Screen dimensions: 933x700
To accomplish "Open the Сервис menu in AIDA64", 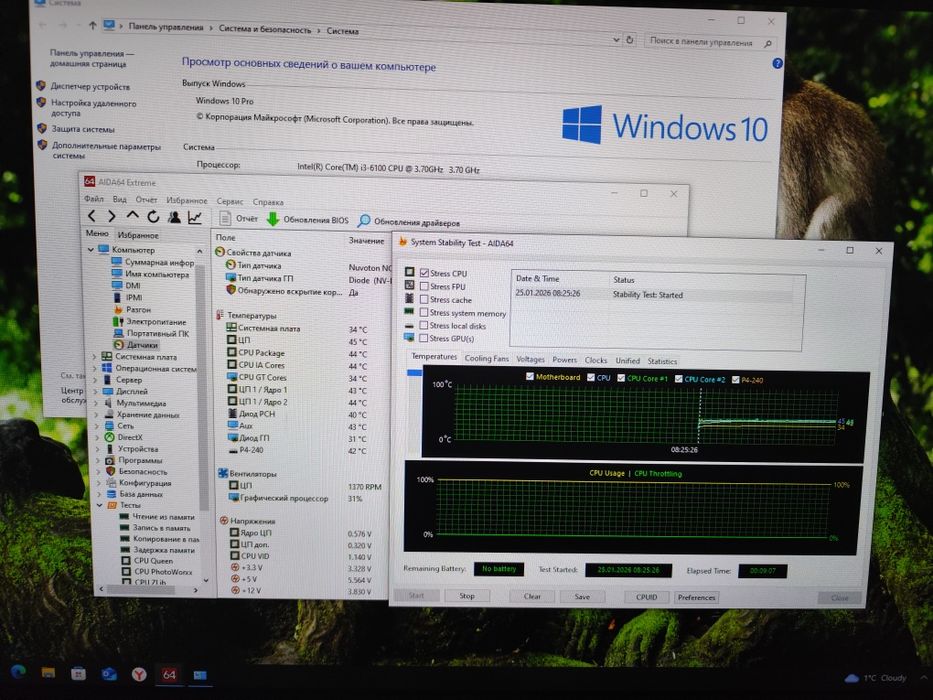I will pyautogui.click(x=230, y=201).
